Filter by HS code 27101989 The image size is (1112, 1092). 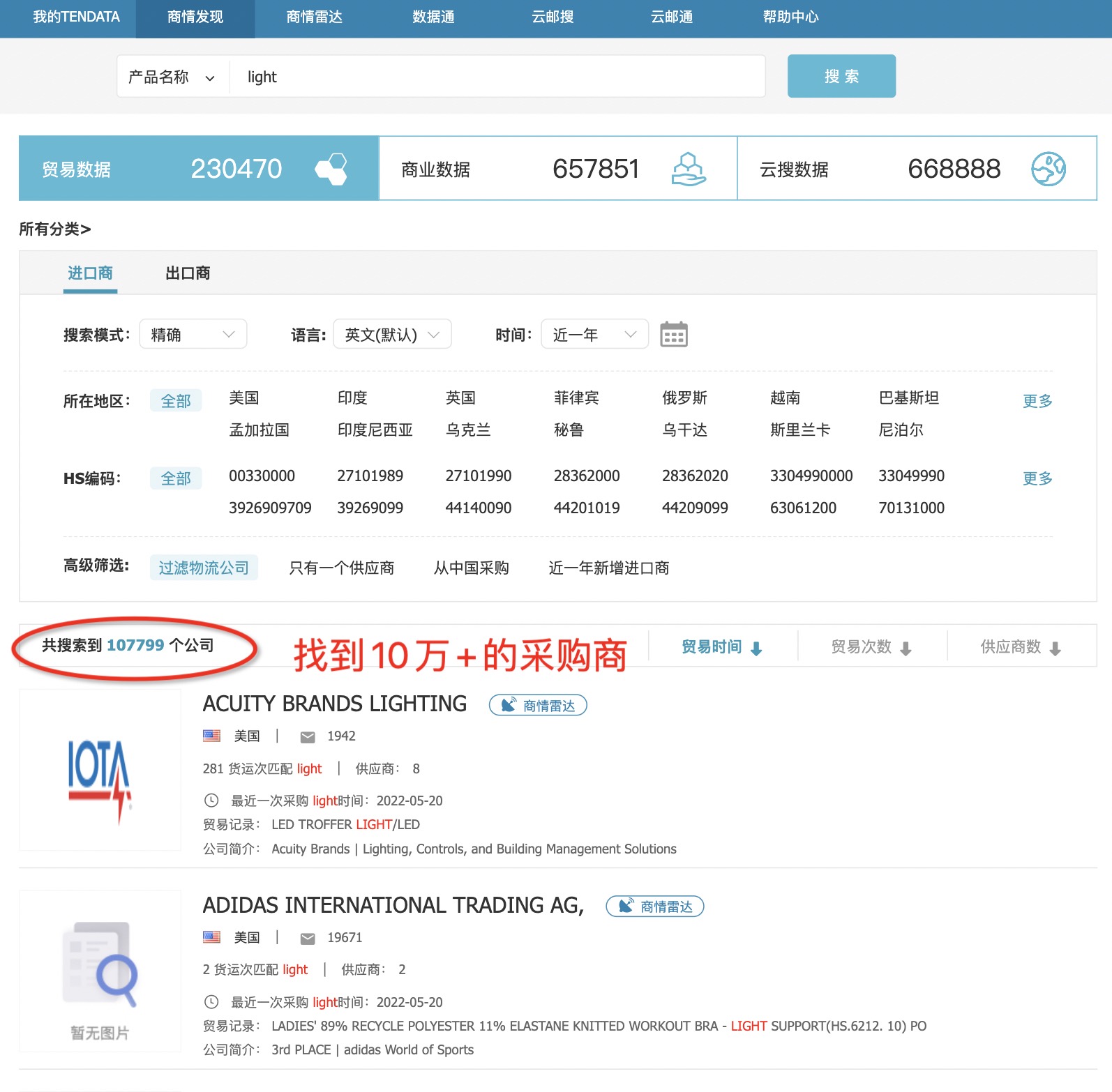coord(370,476)
